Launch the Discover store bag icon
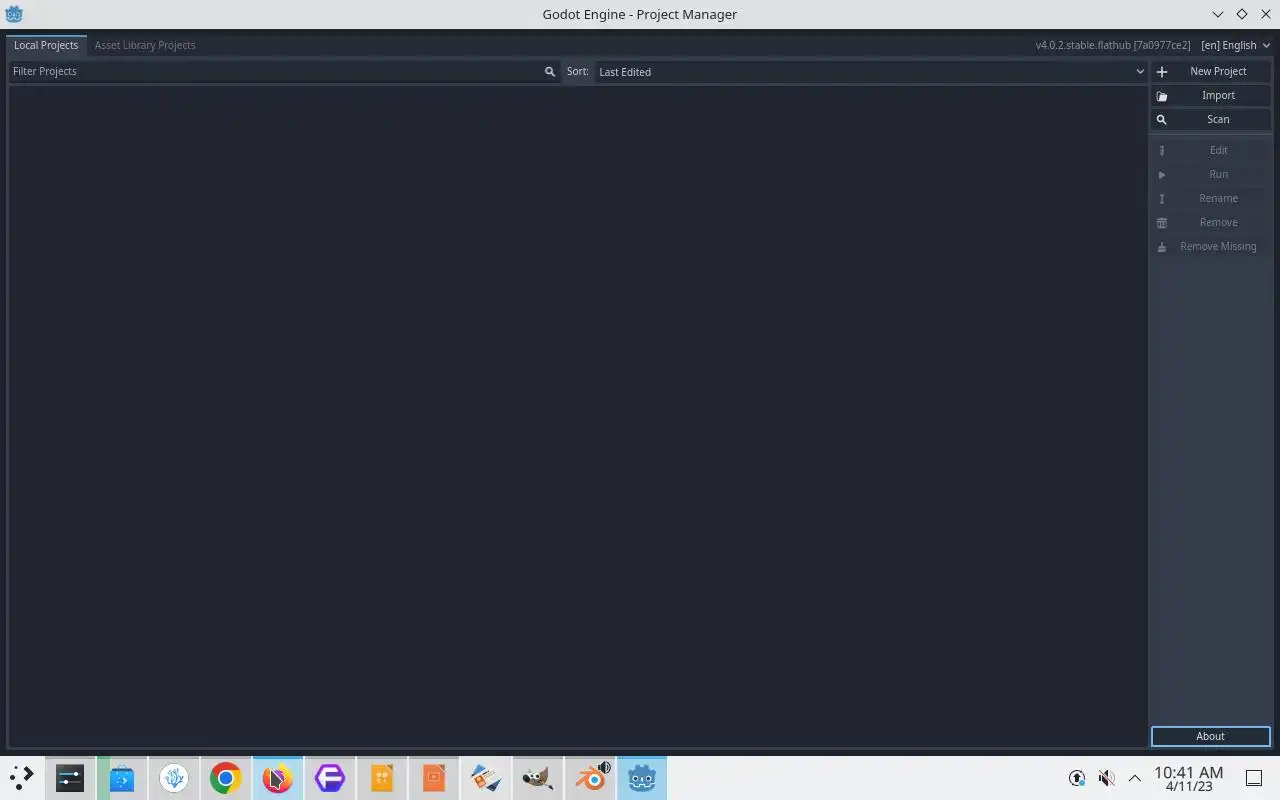Screen dimensions: 1280x800 [122, 778]
